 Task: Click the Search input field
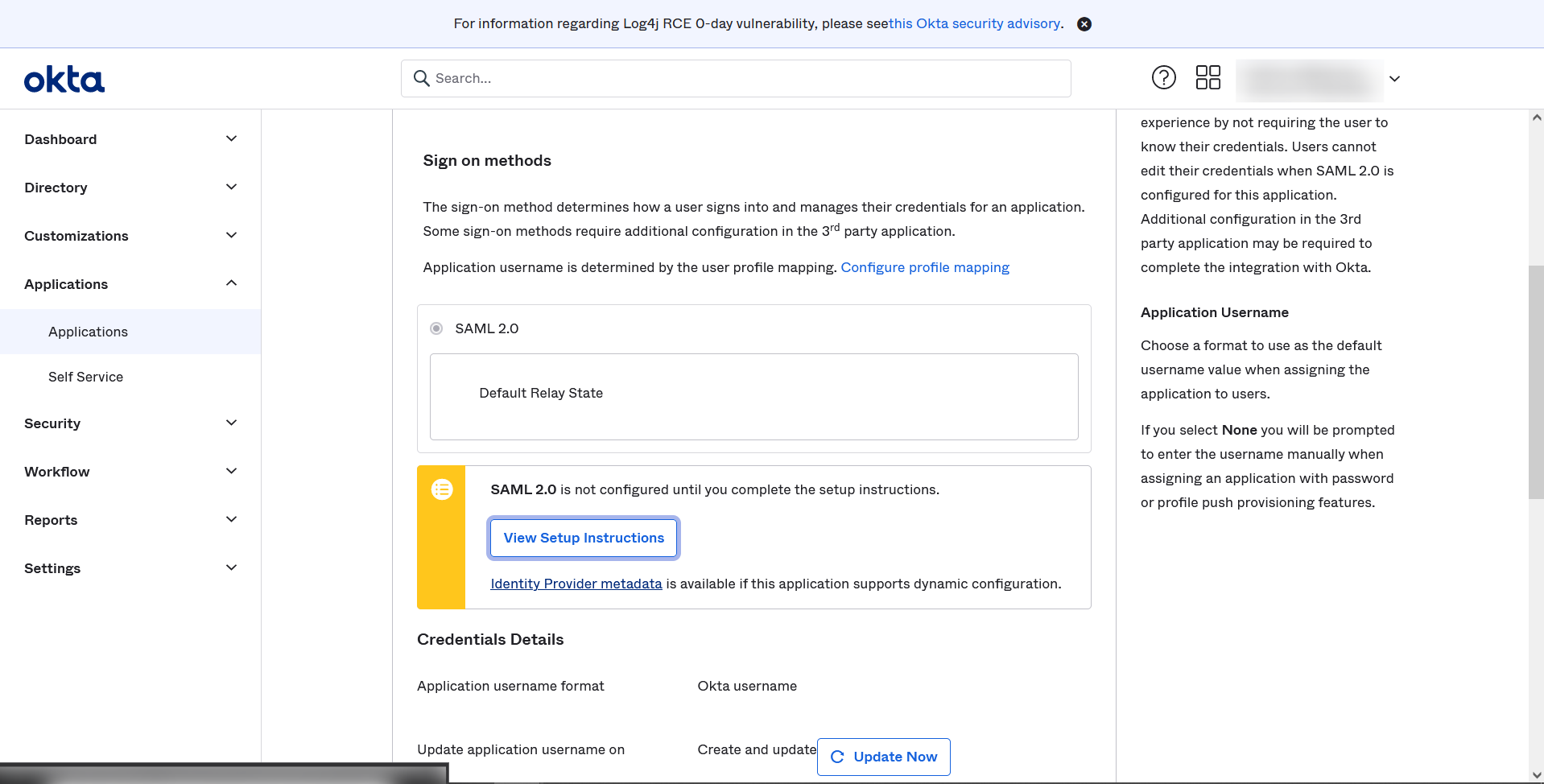click(x=749, y=78)
